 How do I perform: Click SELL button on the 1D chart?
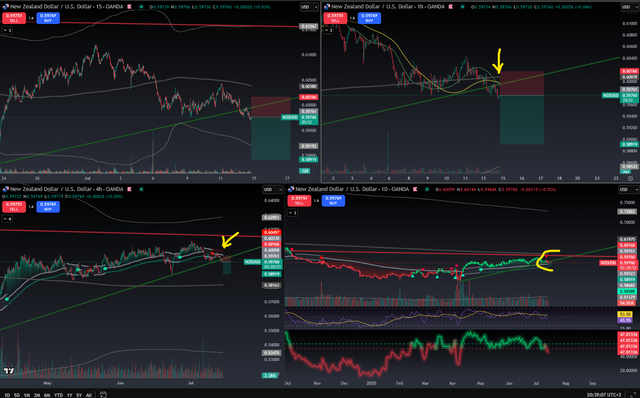tap(299, 200)
